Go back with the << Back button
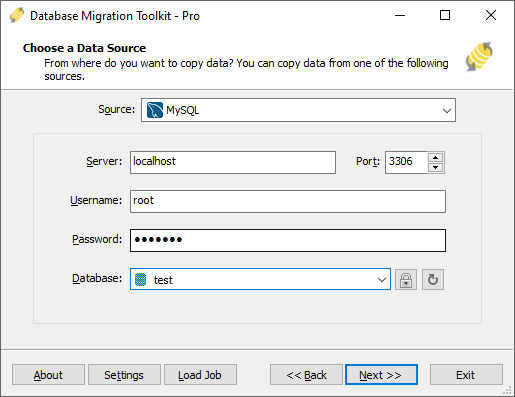 coord(306,375)
